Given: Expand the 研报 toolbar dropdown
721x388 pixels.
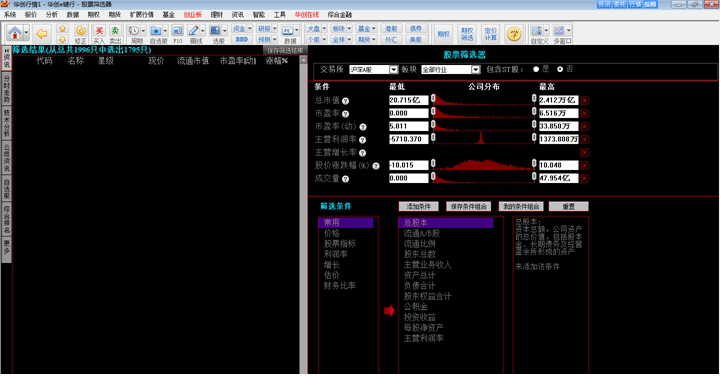Looking at the screenshot, I should [275, 29].
